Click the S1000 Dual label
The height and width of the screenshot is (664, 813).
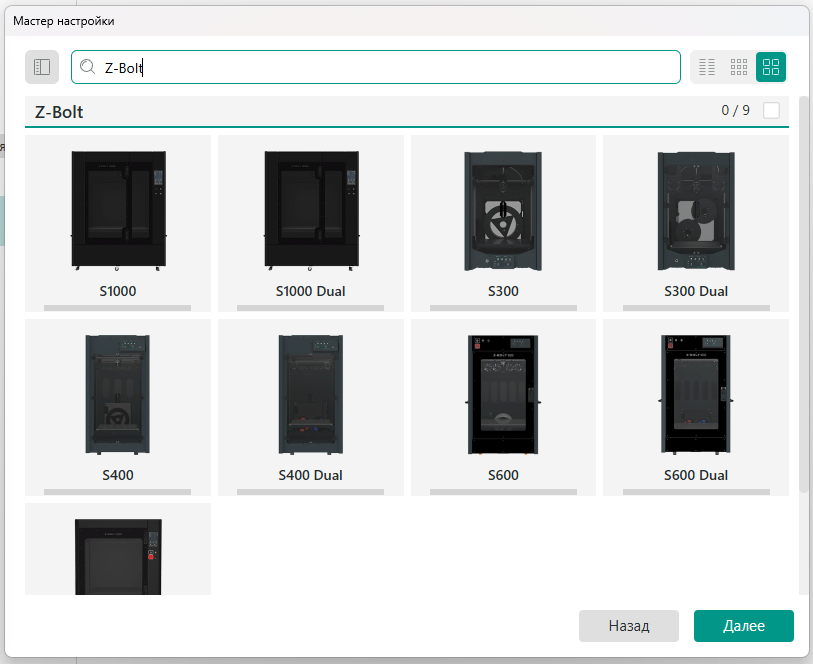311,291
